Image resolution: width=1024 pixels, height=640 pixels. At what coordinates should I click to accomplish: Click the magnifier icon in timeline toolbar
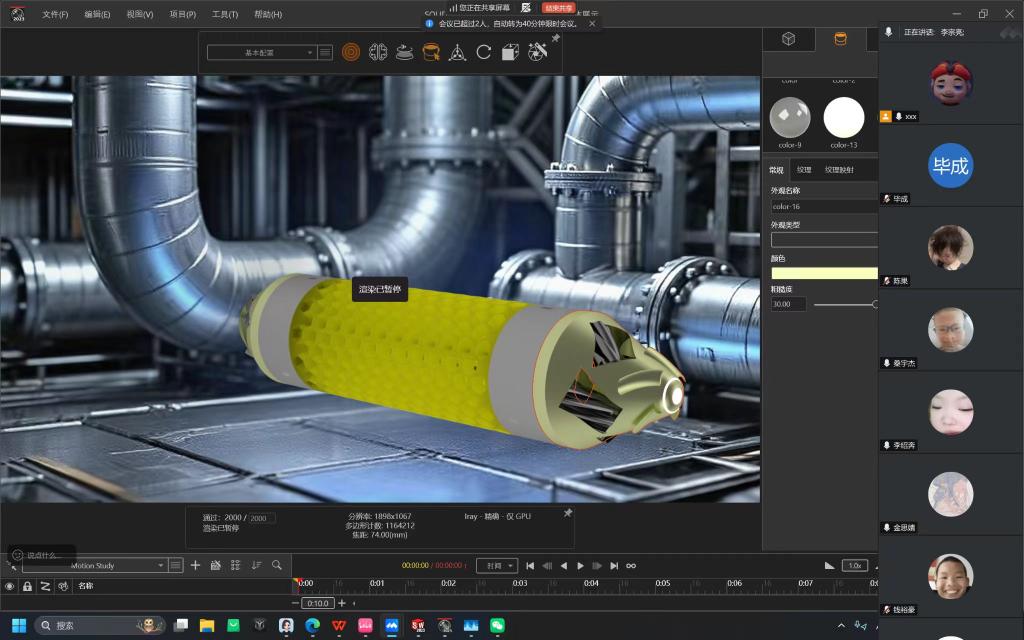(x=277, y=565)
